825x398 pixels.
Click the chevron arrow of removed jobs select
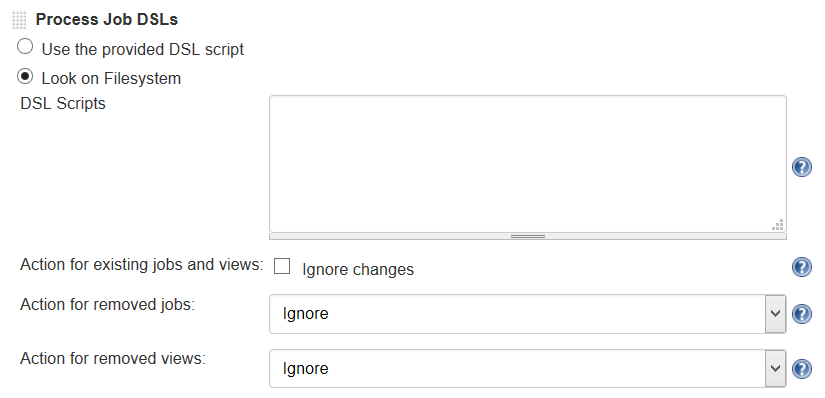coord(775,314)
